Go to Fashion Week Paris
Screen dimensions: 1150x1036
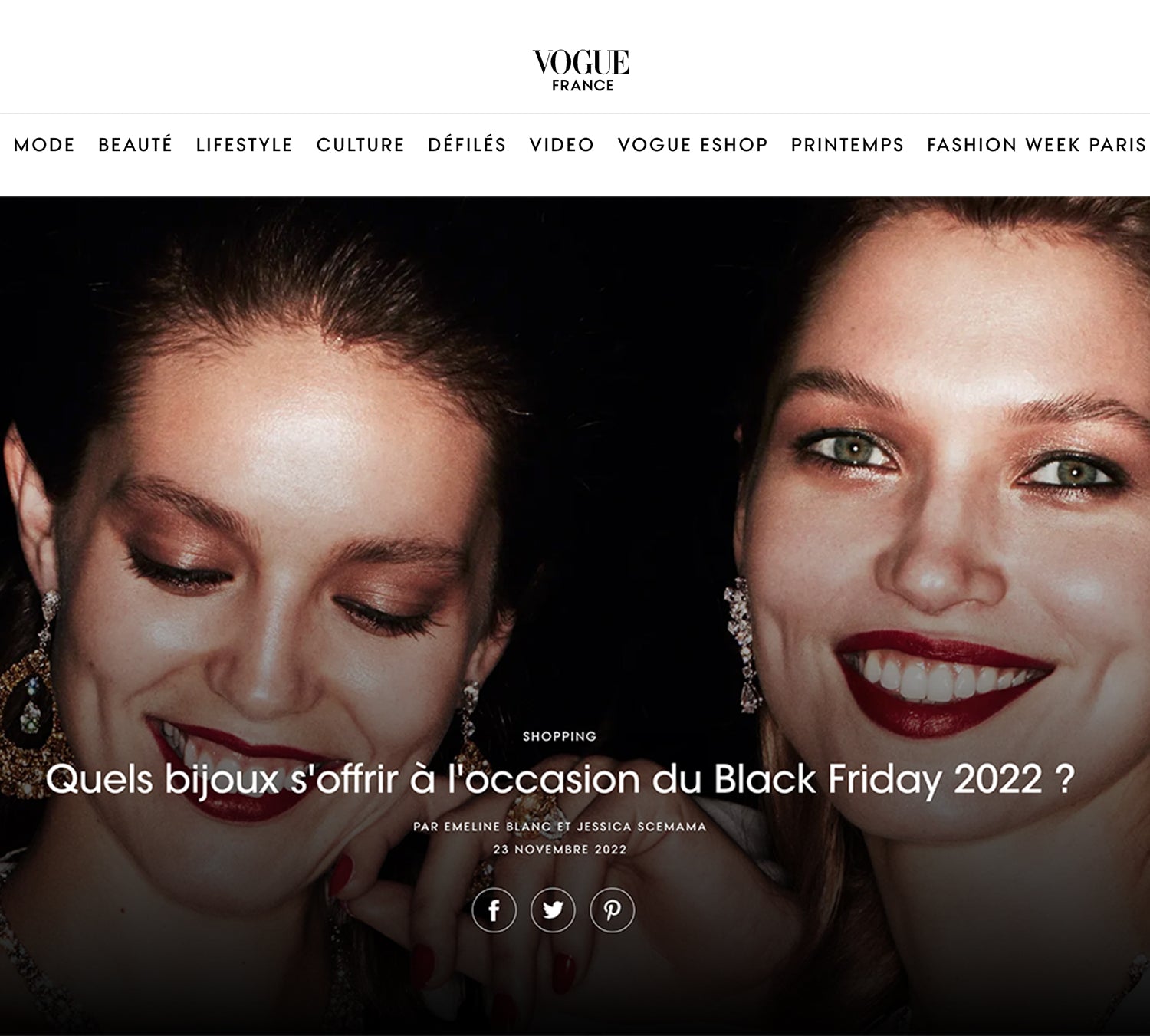pos(1037,145)
